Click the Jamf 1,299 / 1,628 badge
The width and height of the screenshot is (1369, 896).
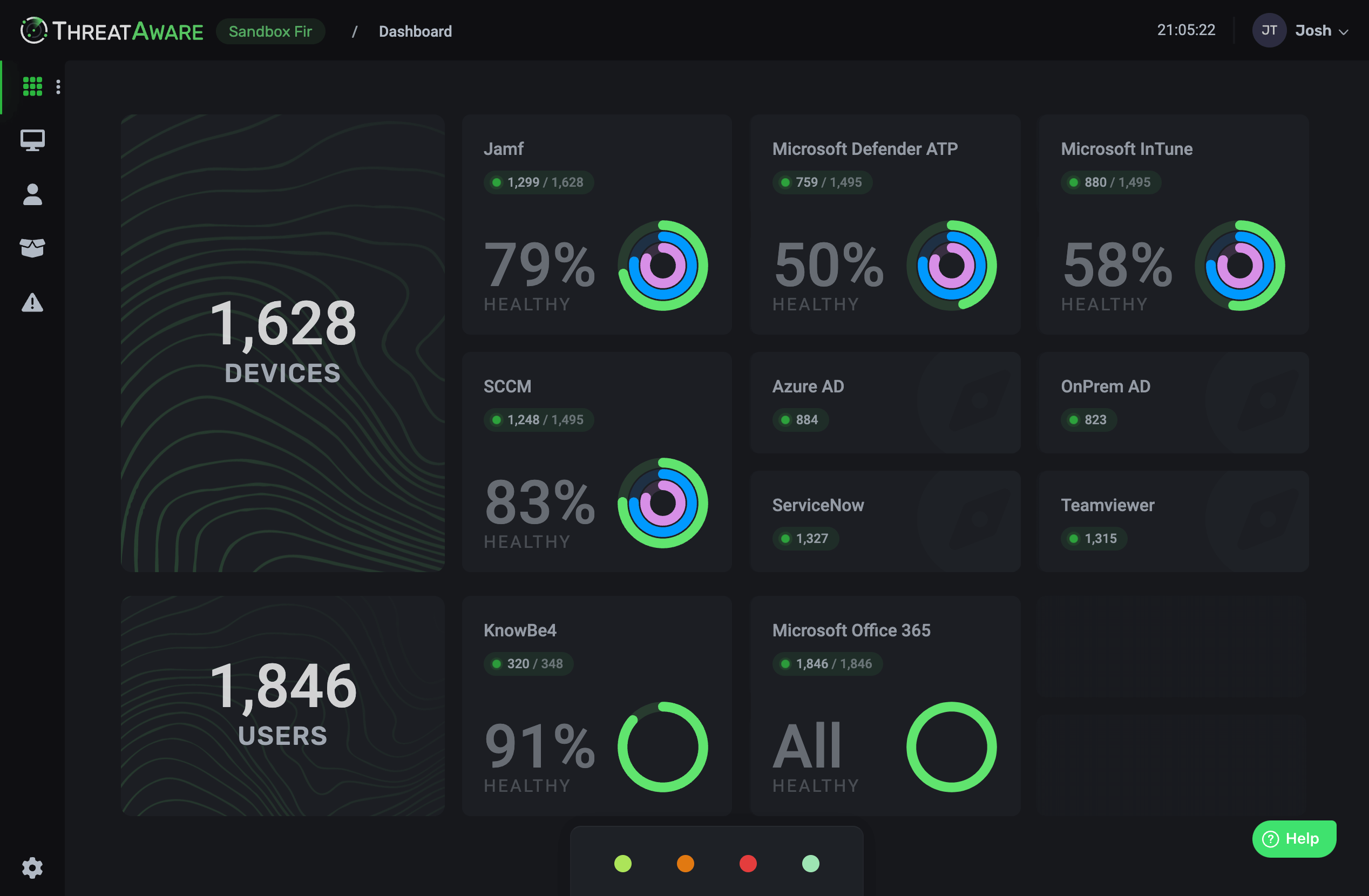(539, 182)
